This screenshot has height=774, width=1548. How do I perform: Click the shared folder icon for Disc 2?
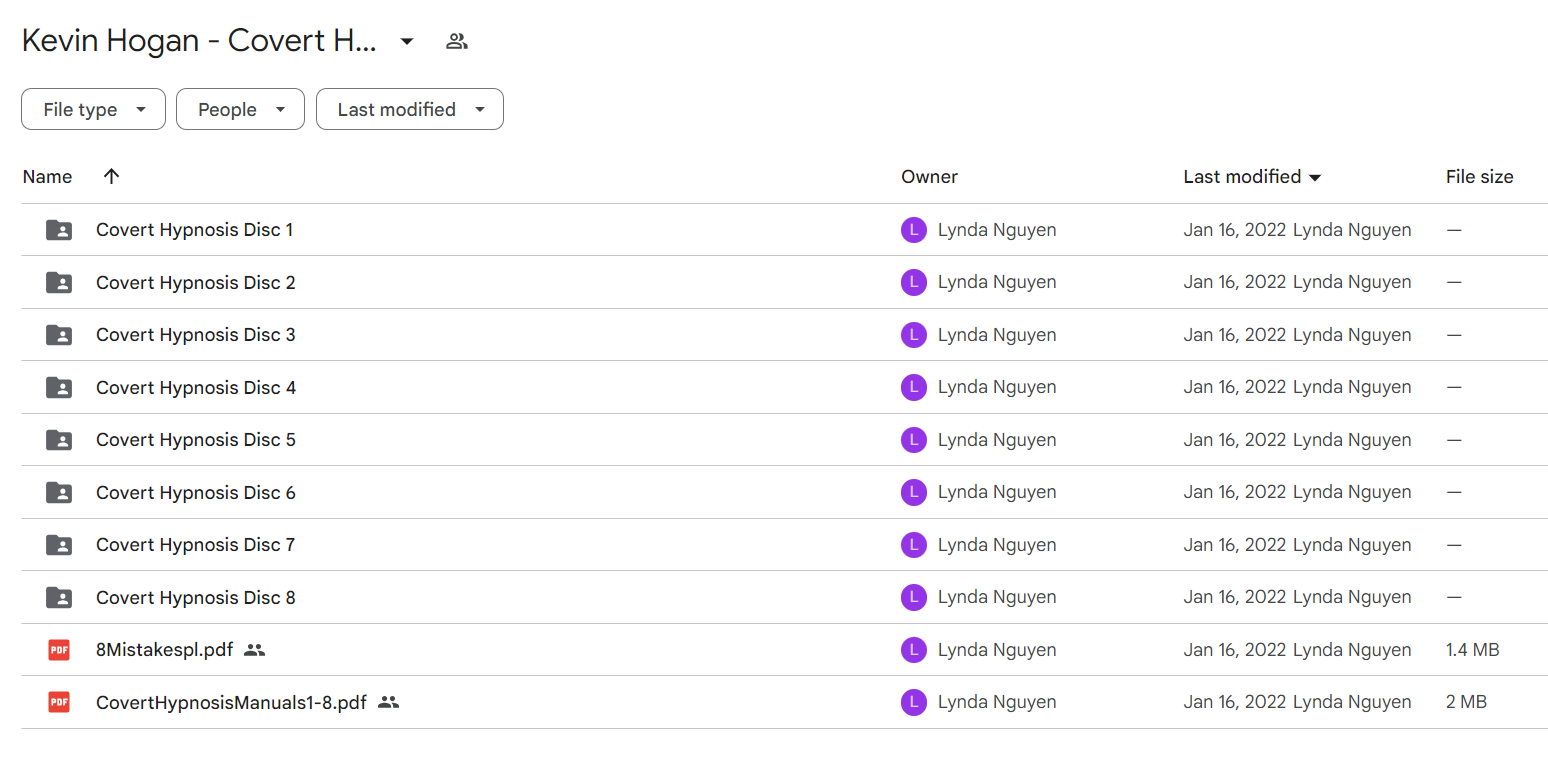tap(59, 282)
